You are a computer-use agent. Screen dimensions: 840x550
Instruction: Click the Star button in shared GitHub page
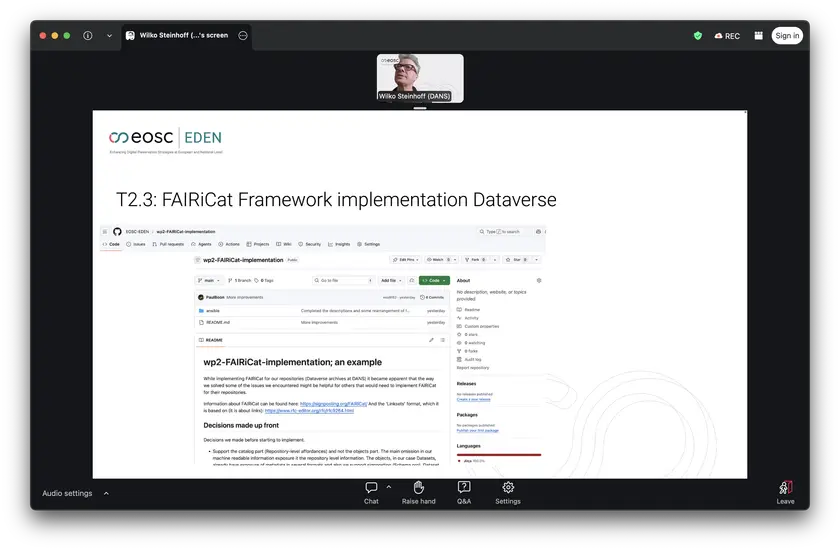click(x=516, y=260)
